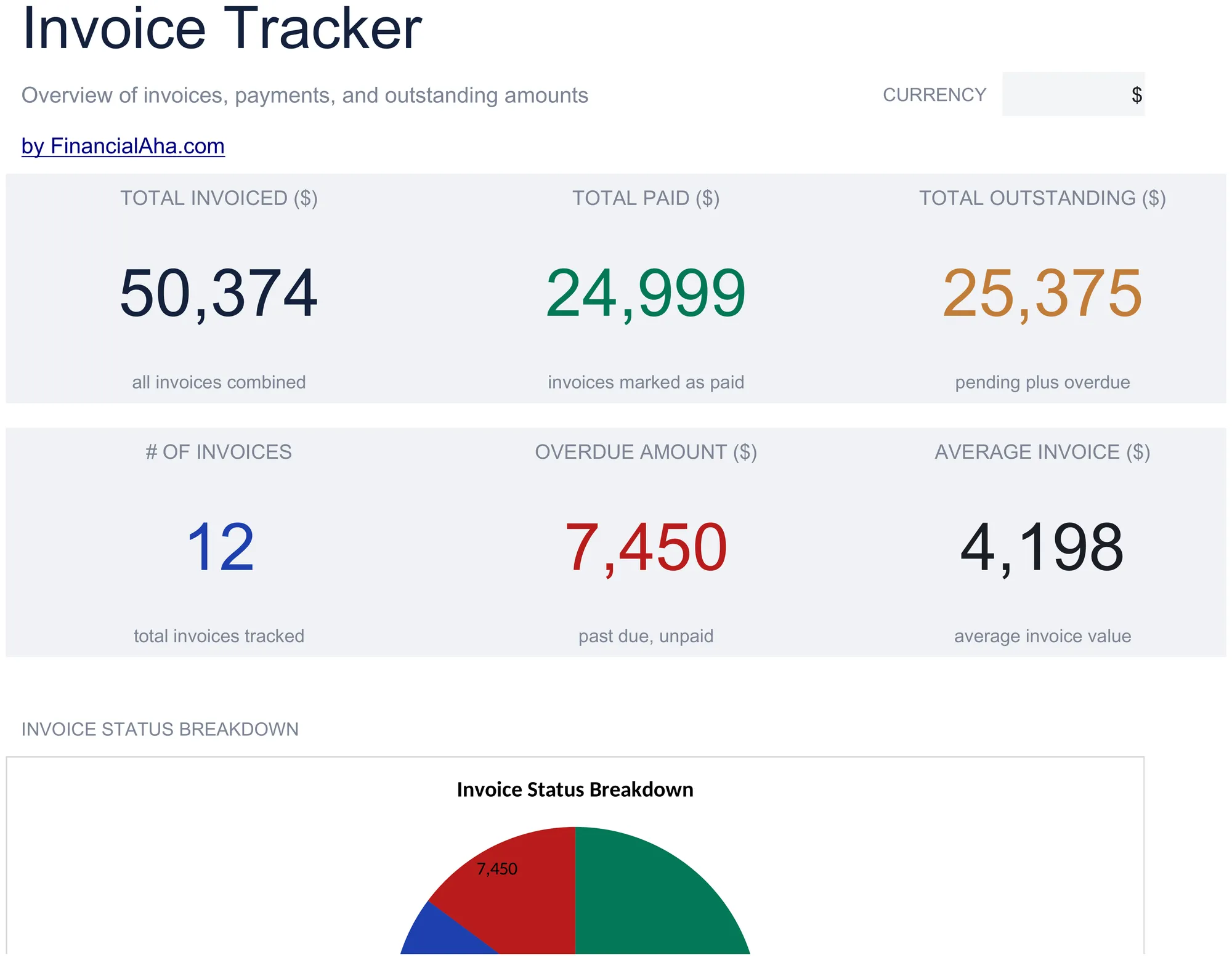Select the TOTAL PAID ($) header

(646, 198)
